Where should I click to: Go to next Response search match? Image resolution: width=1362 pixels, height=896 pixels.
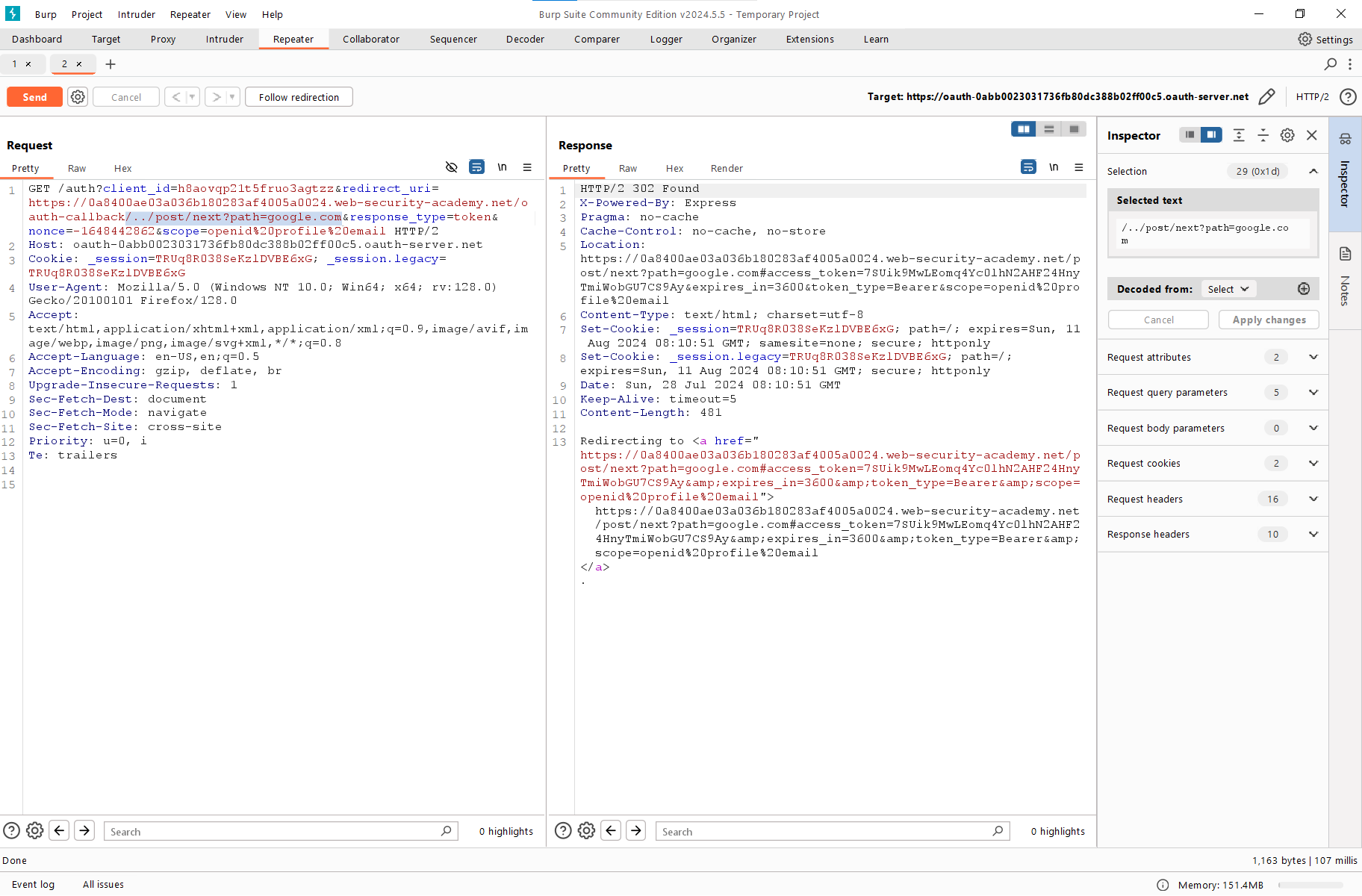(x=635, y=830)
